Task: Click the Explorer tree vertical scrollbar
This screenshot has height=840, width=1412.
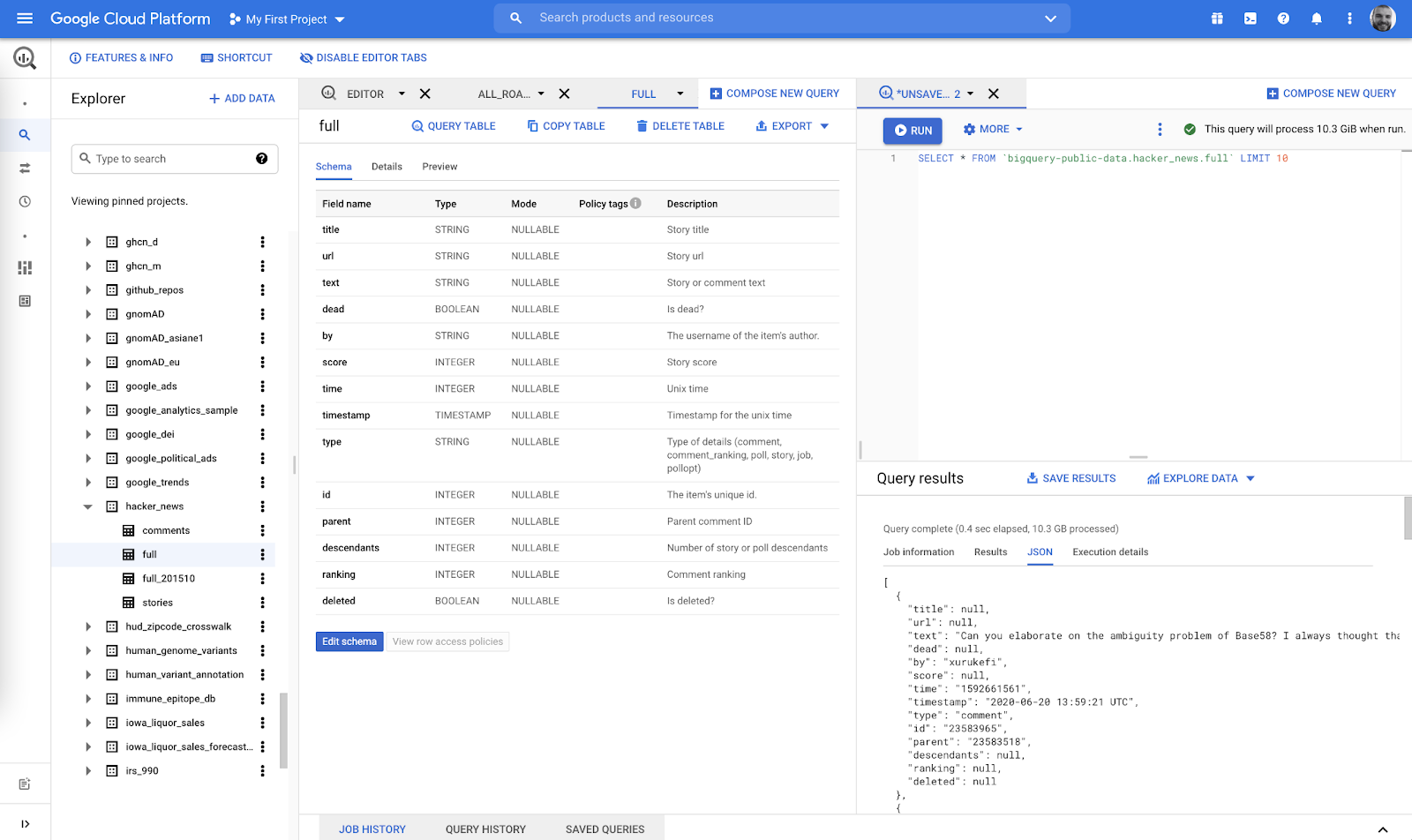Action: 283,731
